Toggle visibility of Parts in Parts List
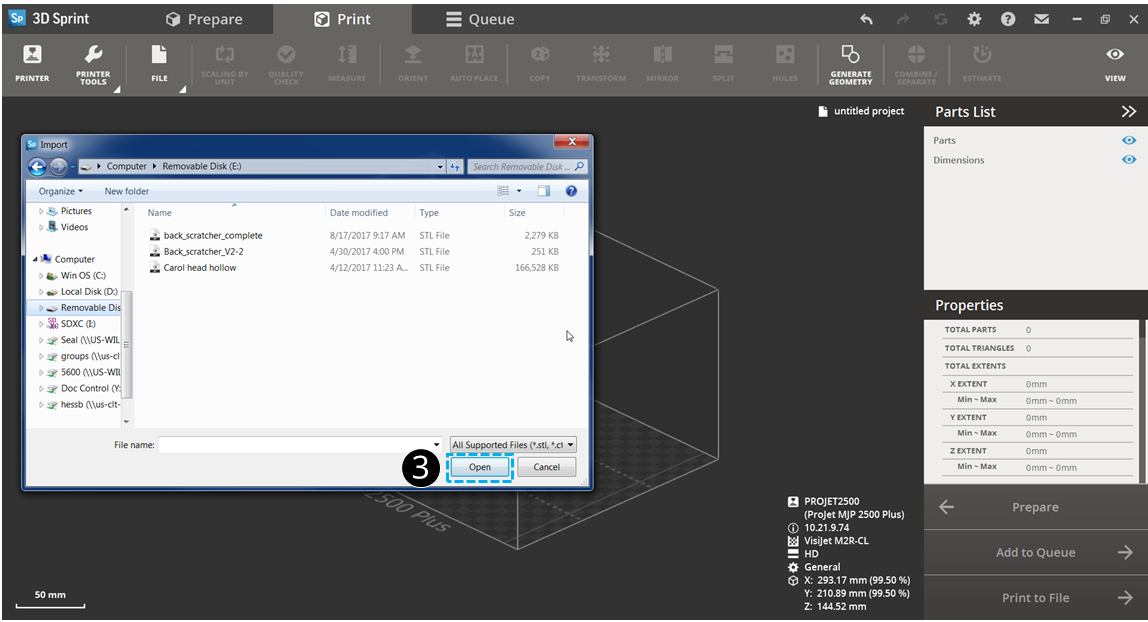The width and height of the screenshot is (1148, 622). [1130, 140]
